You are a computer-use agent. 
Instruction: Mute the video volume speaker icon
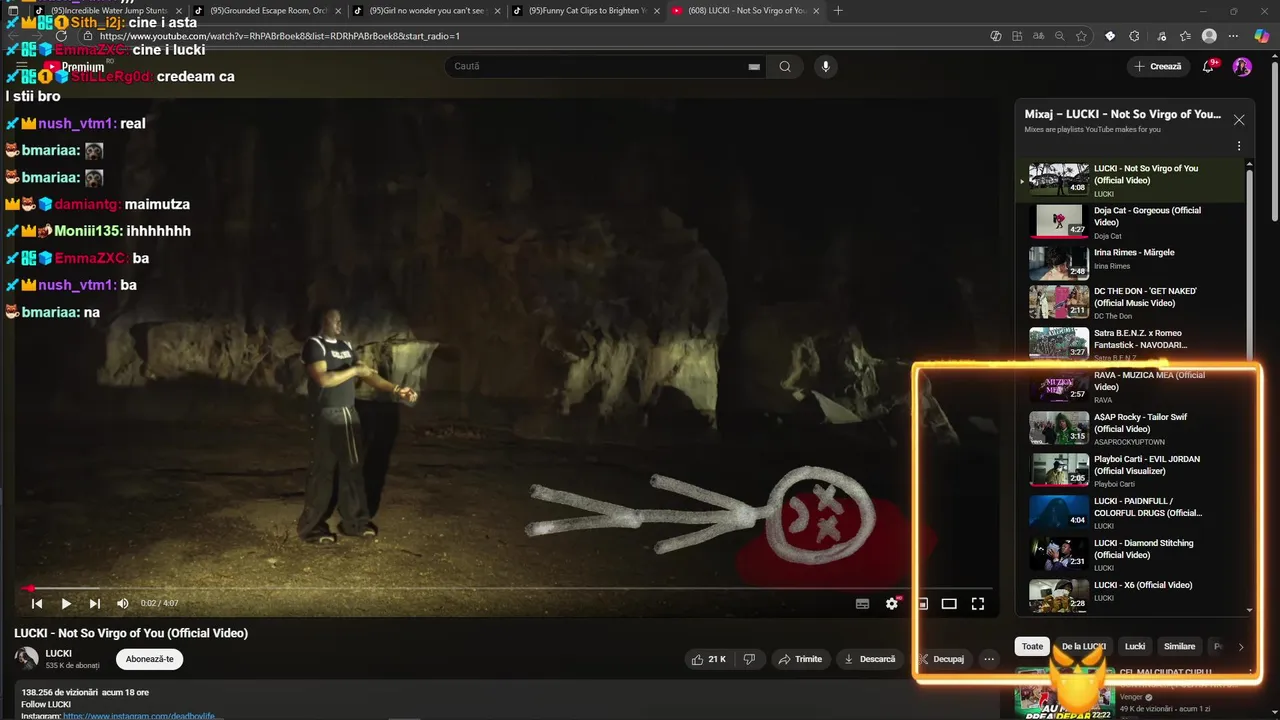[123, 603]
